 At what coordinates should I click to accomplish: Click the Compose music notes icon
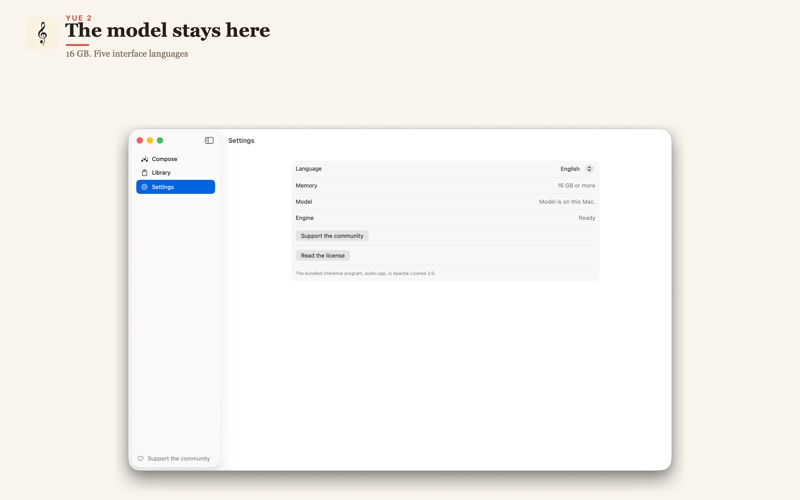144,159
